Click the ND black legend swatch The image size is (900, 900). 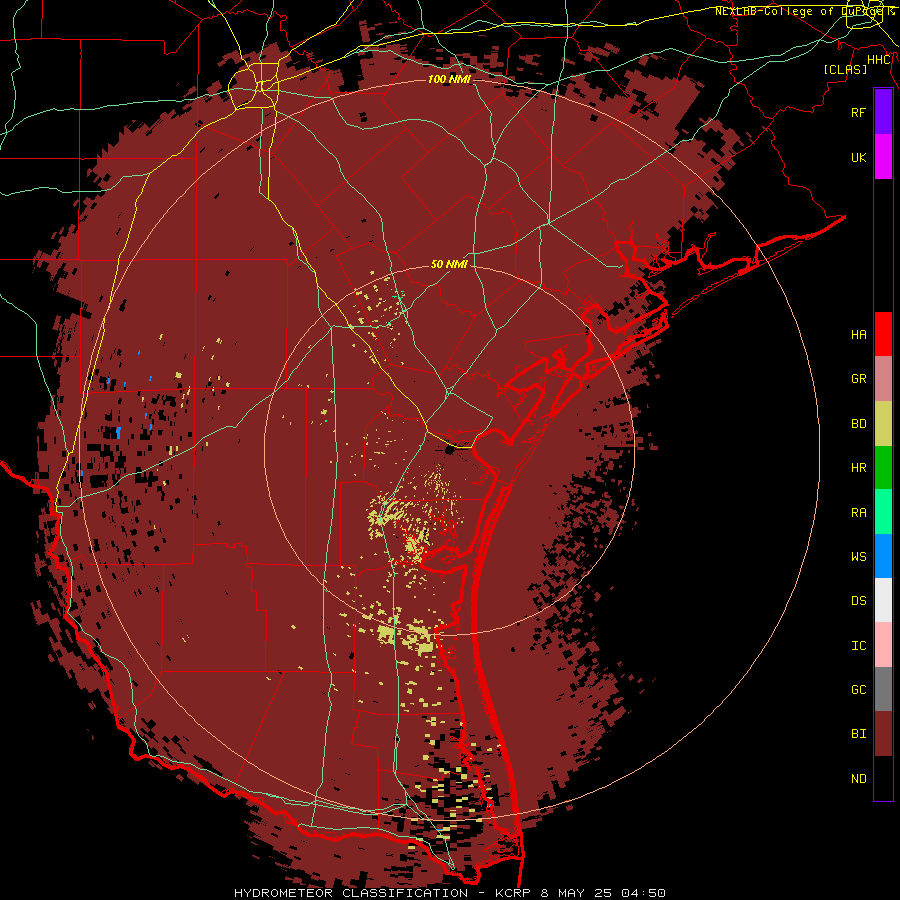click(x=883, y=778)
